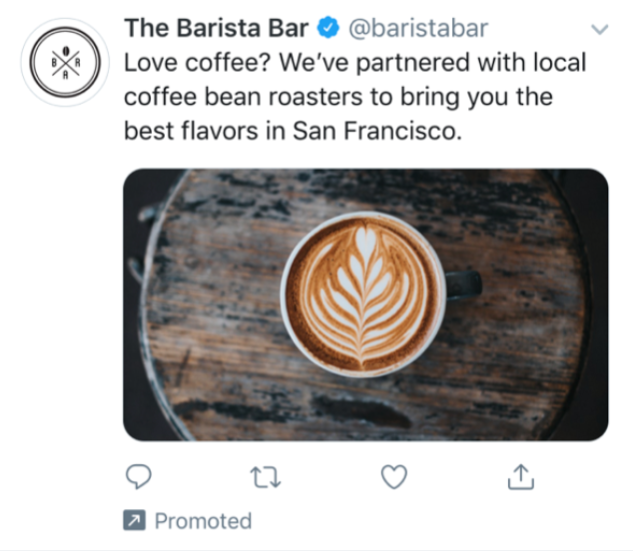The image size is (633, 551).
Task: Click the blue verified checkmark badge
Action: point(328,27)
